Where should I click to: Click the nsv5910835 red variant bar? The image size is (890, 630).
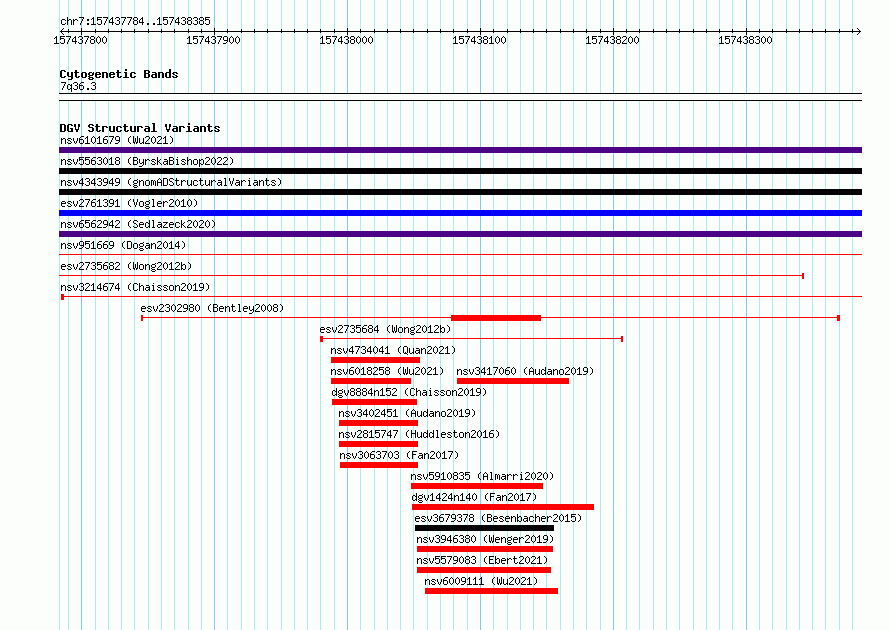[477, 486]
